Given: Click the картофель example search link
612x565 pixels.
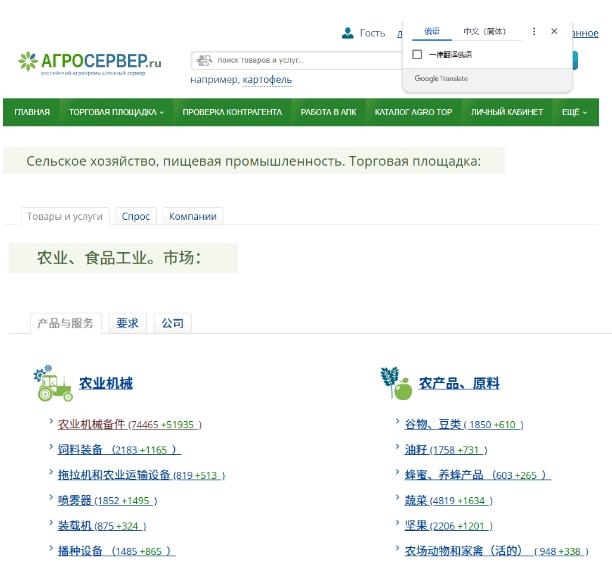Looking at the screenshot, I should tap(267, 80).
